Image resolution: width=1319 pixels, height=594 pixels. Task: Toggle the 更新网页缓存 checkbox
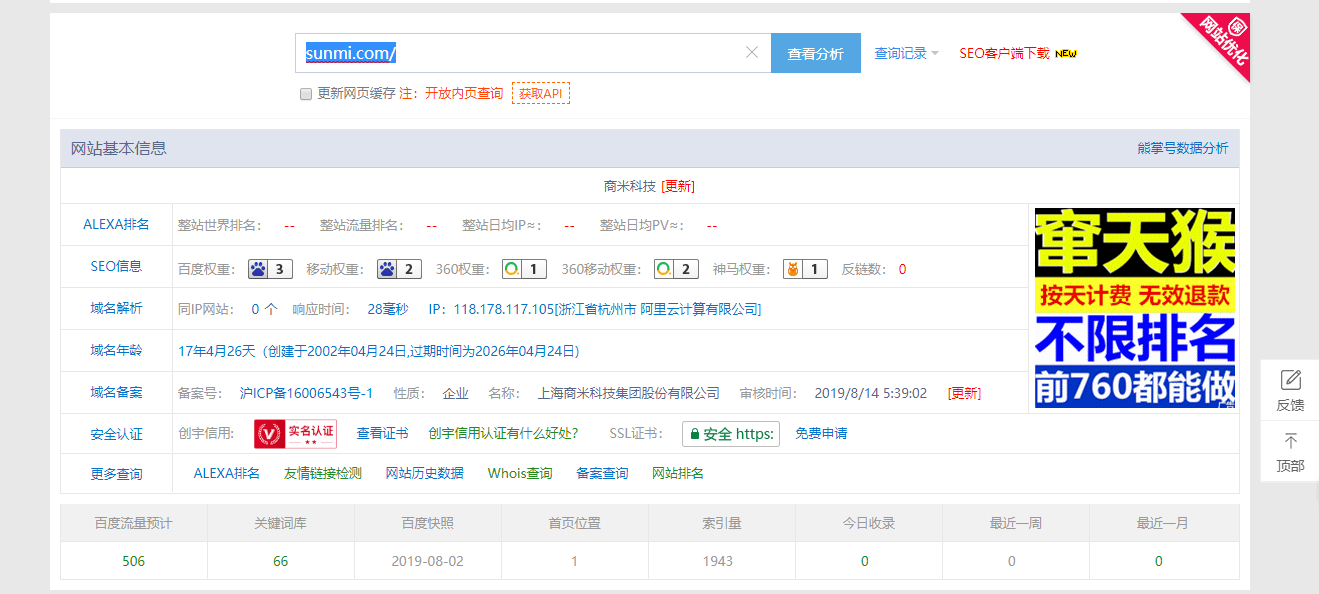click(x=306, y=93)
